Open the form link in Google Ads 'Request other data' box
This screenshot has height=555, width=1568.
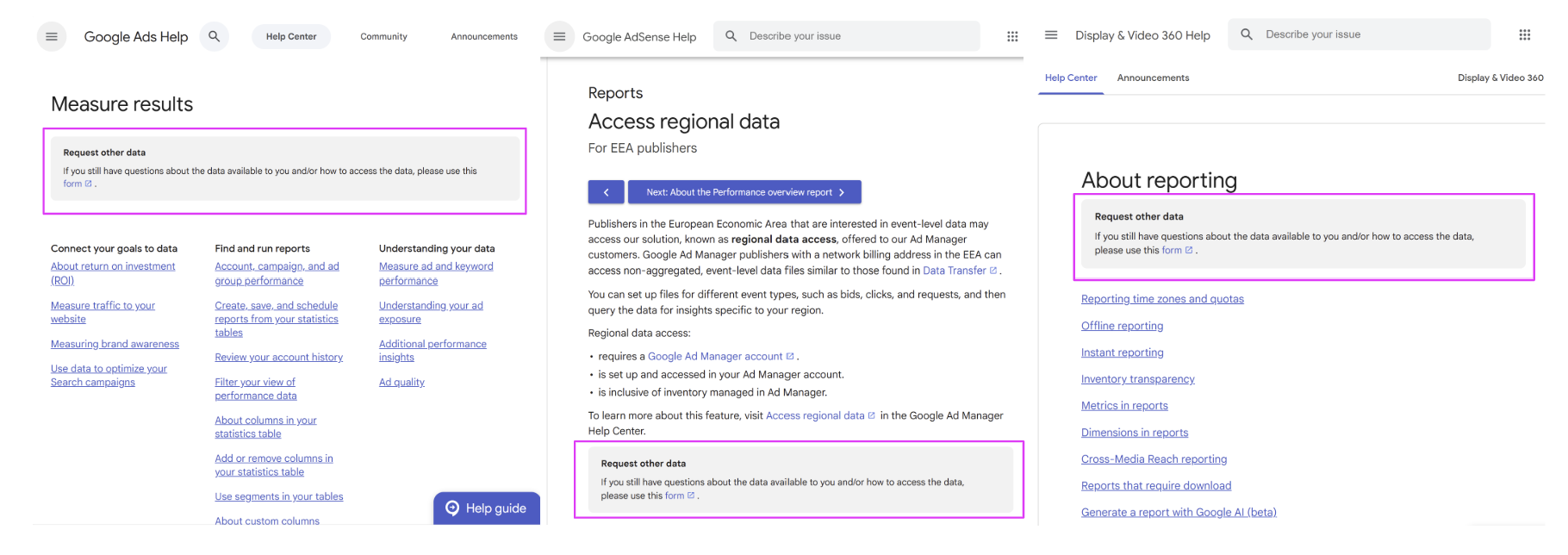tap(77, 184)
